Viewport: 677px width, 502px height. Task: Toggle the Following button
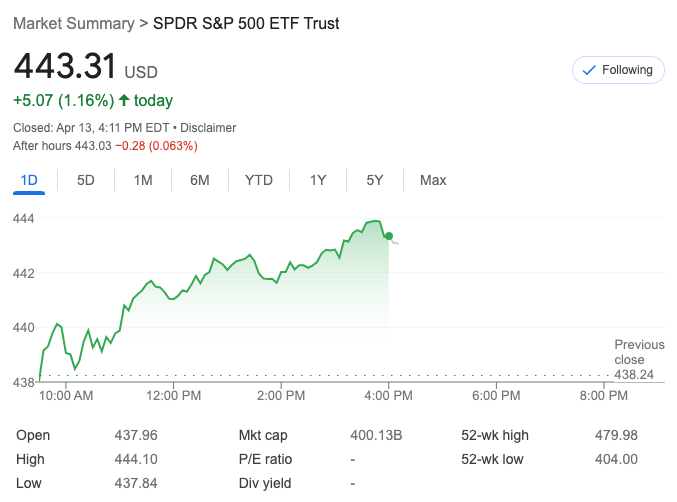pos(618,70)
